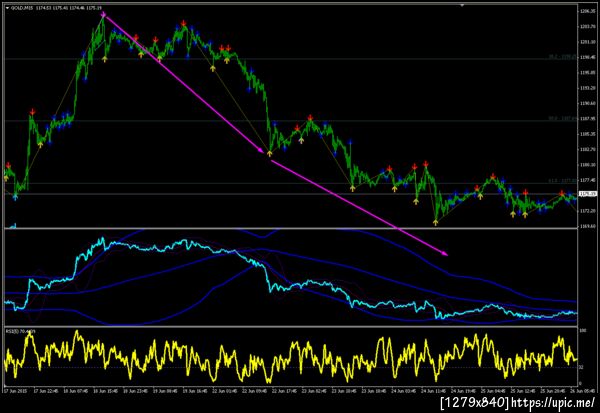Open the chart menu triangle beside GOLD,M15
Viewport: 600px width, 413px height.
[7, 8]
